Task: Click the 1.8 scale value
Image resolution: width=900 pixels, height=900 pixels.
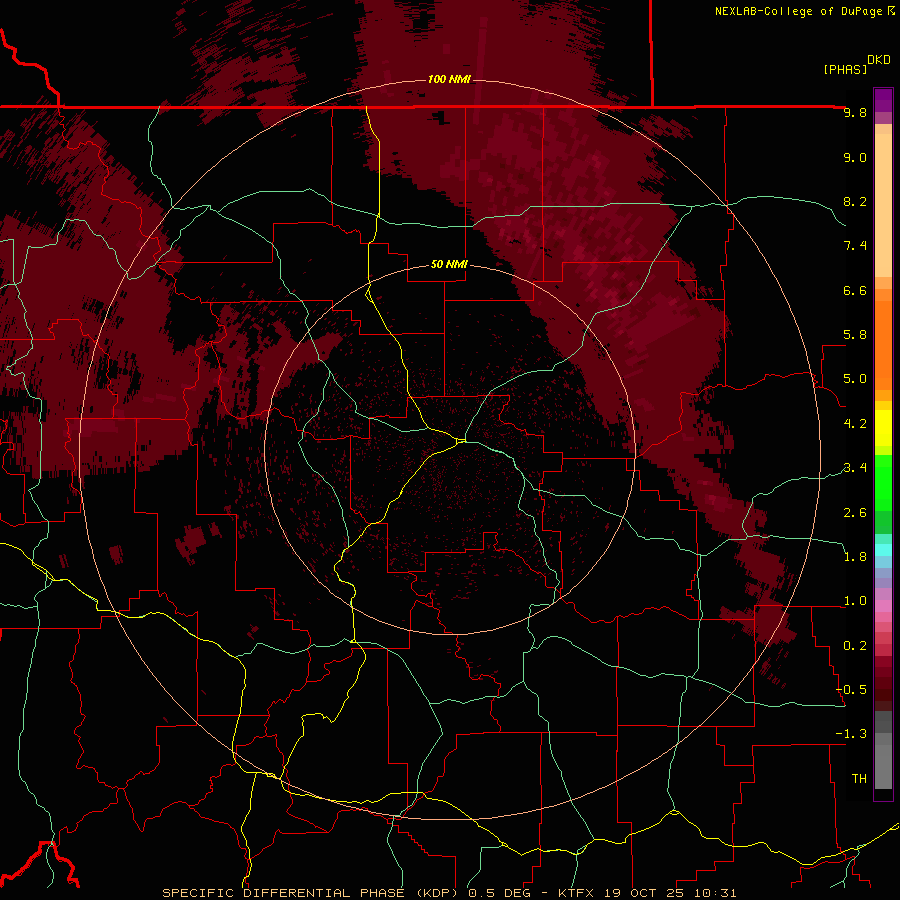Action: 855,557
